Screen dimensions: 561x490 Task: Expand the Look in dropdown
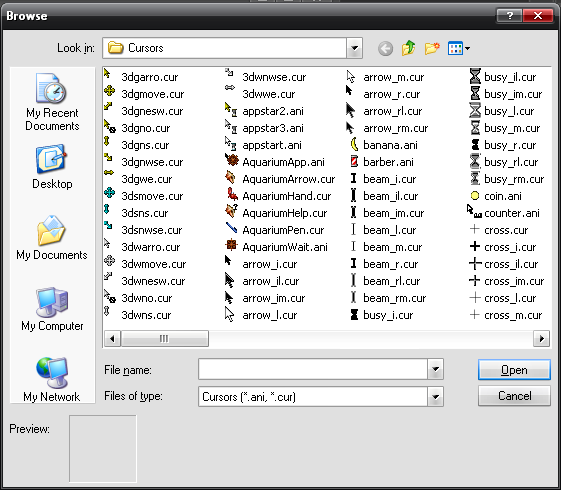tap(354, 48)
